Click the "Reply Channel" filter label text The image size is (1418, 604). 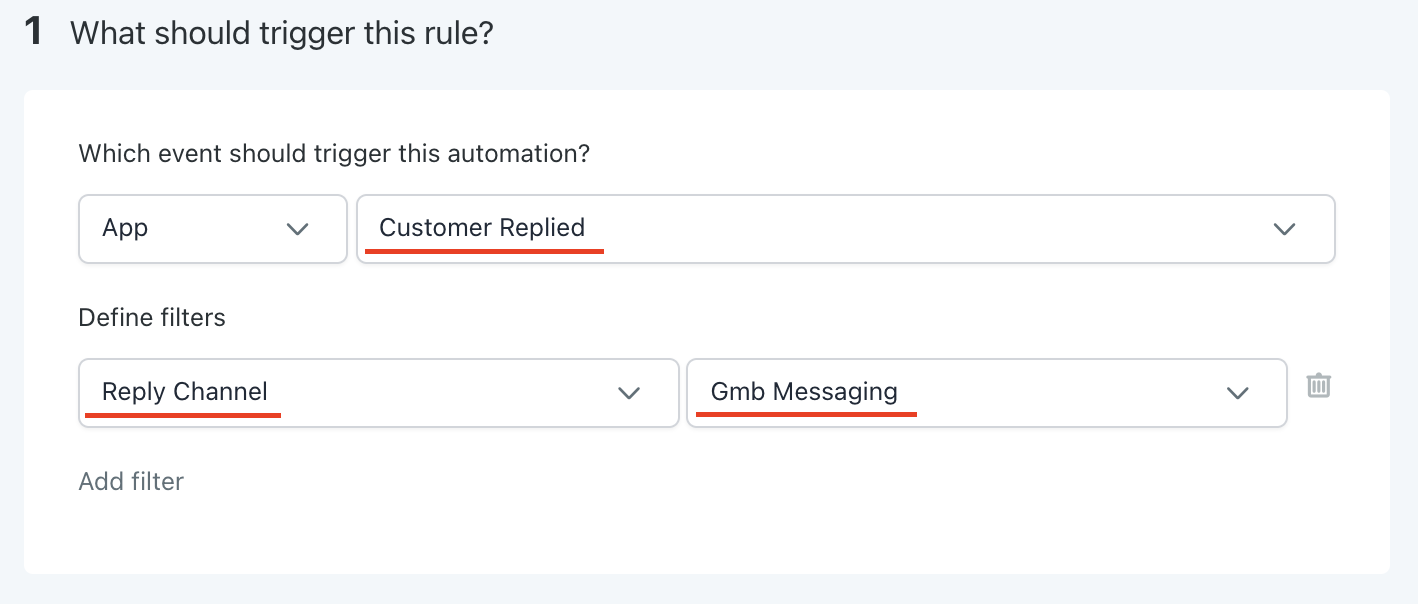pos(185,392)
